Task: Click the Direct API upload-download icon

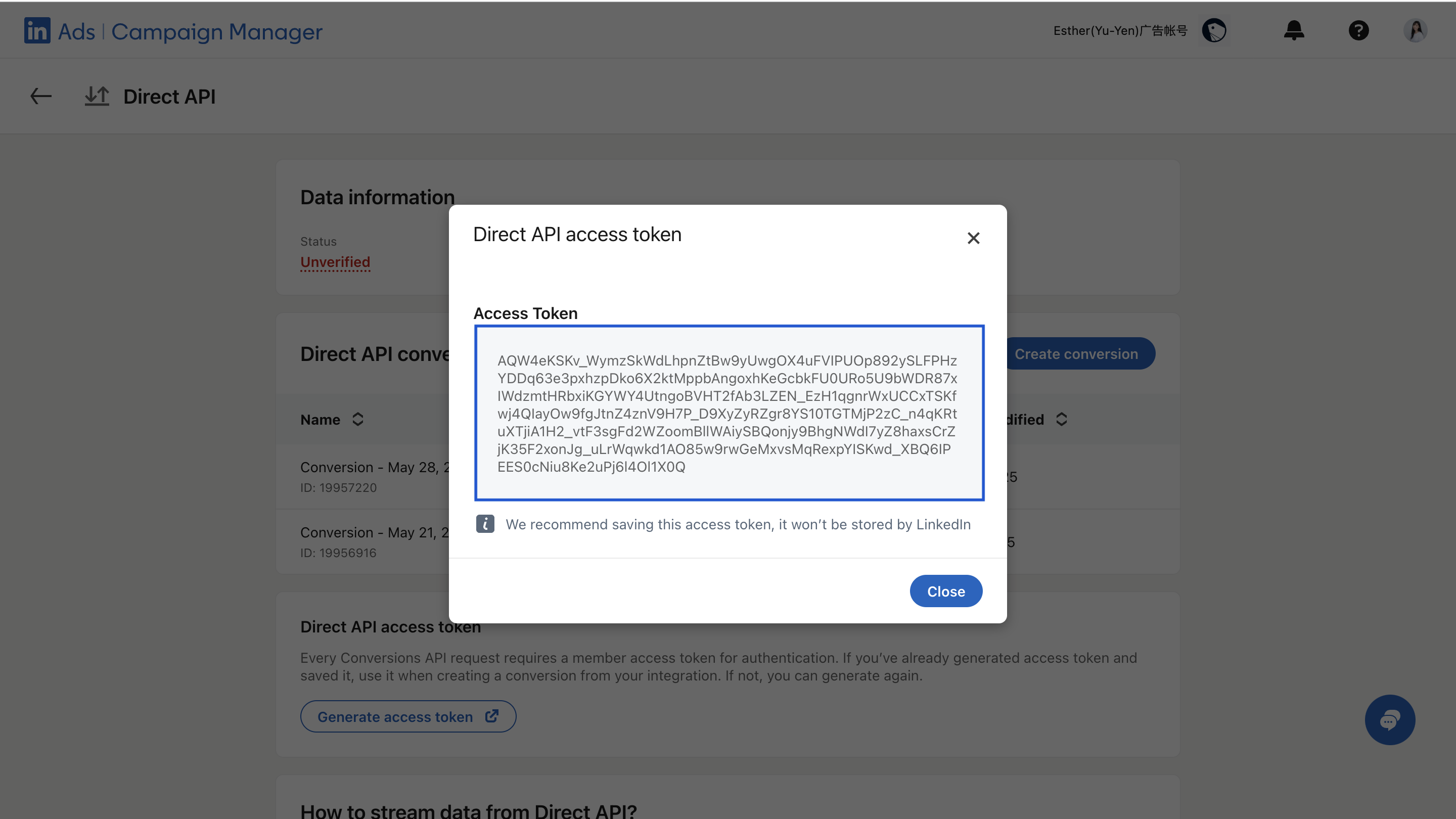Action: coord(97,96)
